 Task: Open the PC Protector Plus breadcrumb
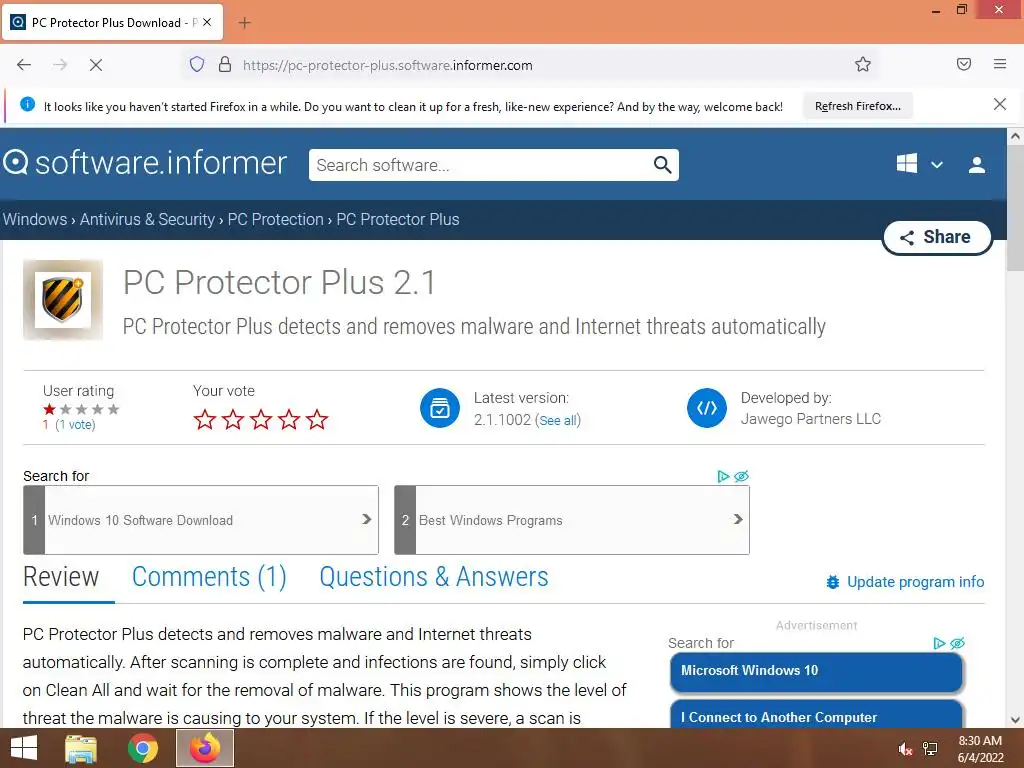[398, 219]
